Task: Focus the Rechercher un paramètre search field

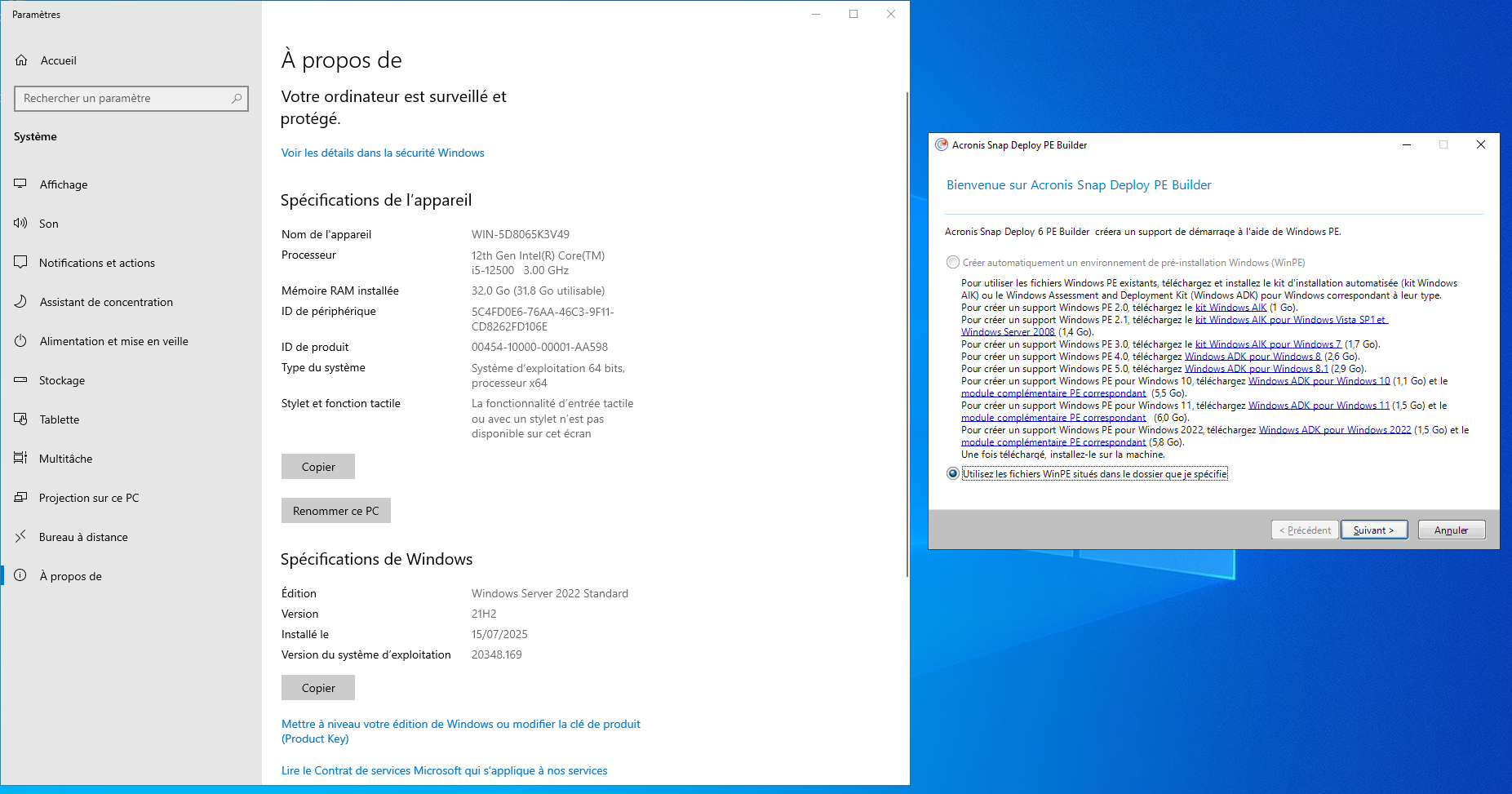Action: (x=131, y=99)
